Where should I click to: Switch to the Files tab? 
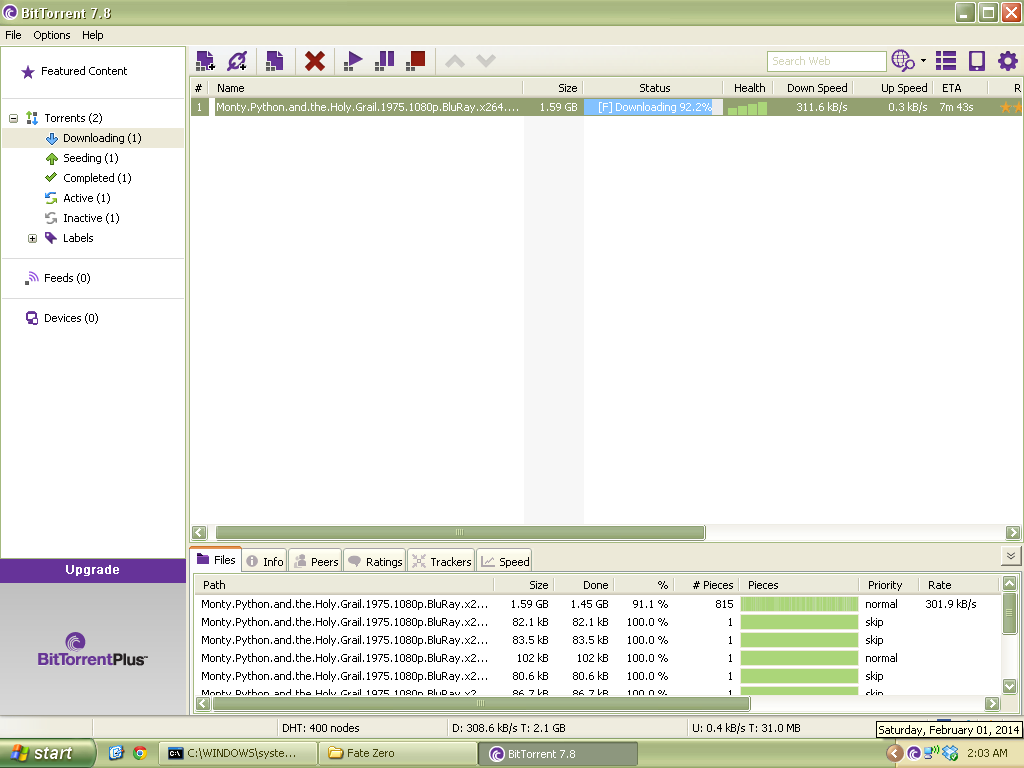click(216, 560)
